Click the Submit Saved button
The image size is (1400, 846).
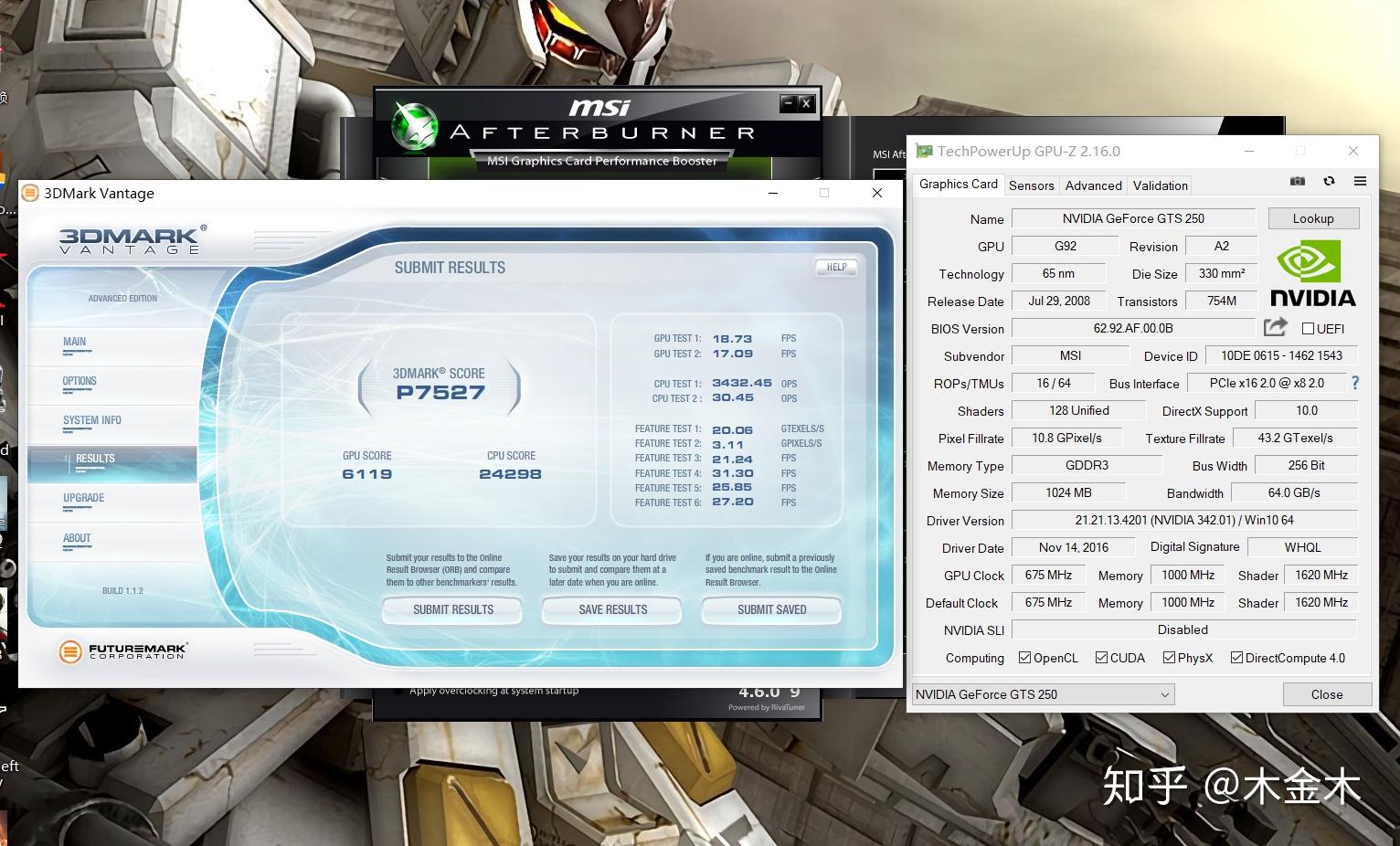pyautogui.click(x=771, y=609)
